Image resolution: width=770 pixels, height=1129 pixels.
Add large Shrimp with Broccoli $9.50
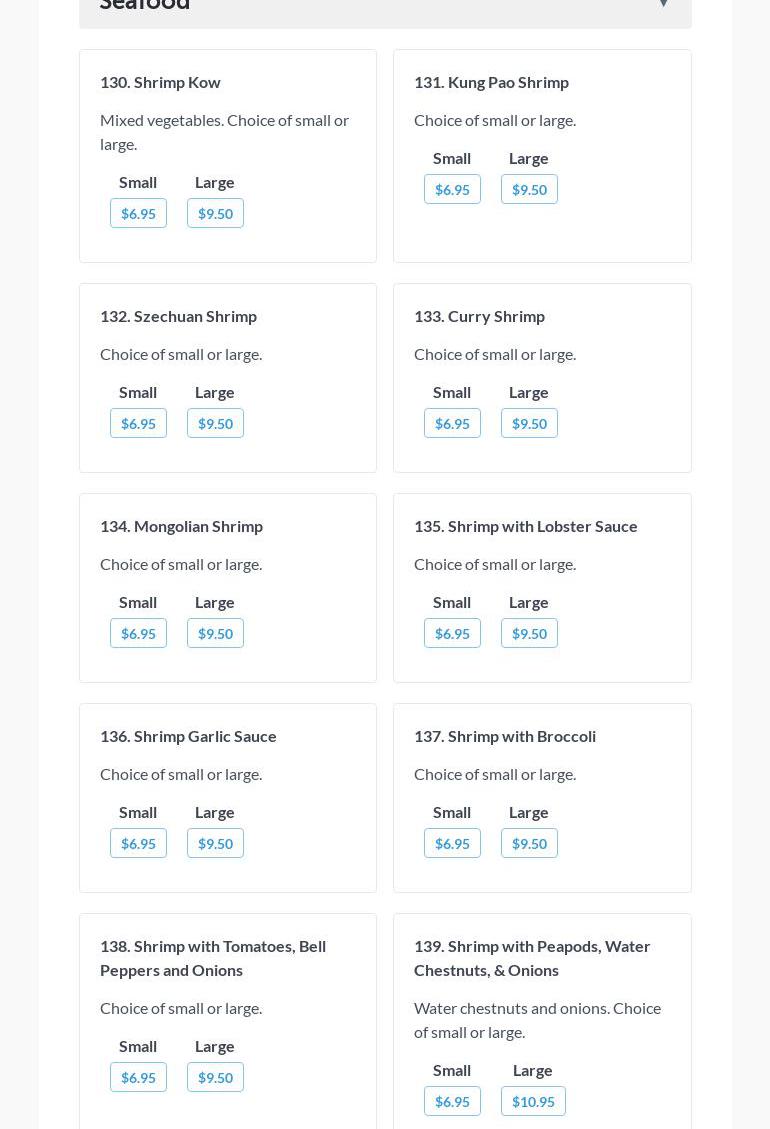tap(529, 843)
